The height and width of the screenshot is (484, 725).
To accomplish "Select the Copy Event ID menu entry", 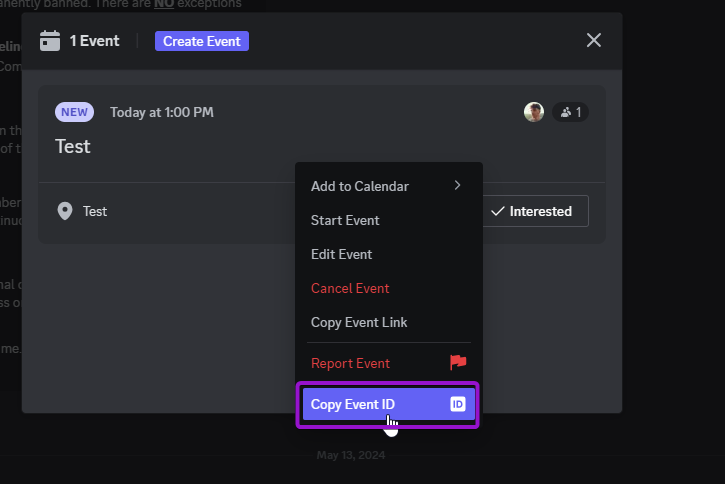I will (353, 404).
